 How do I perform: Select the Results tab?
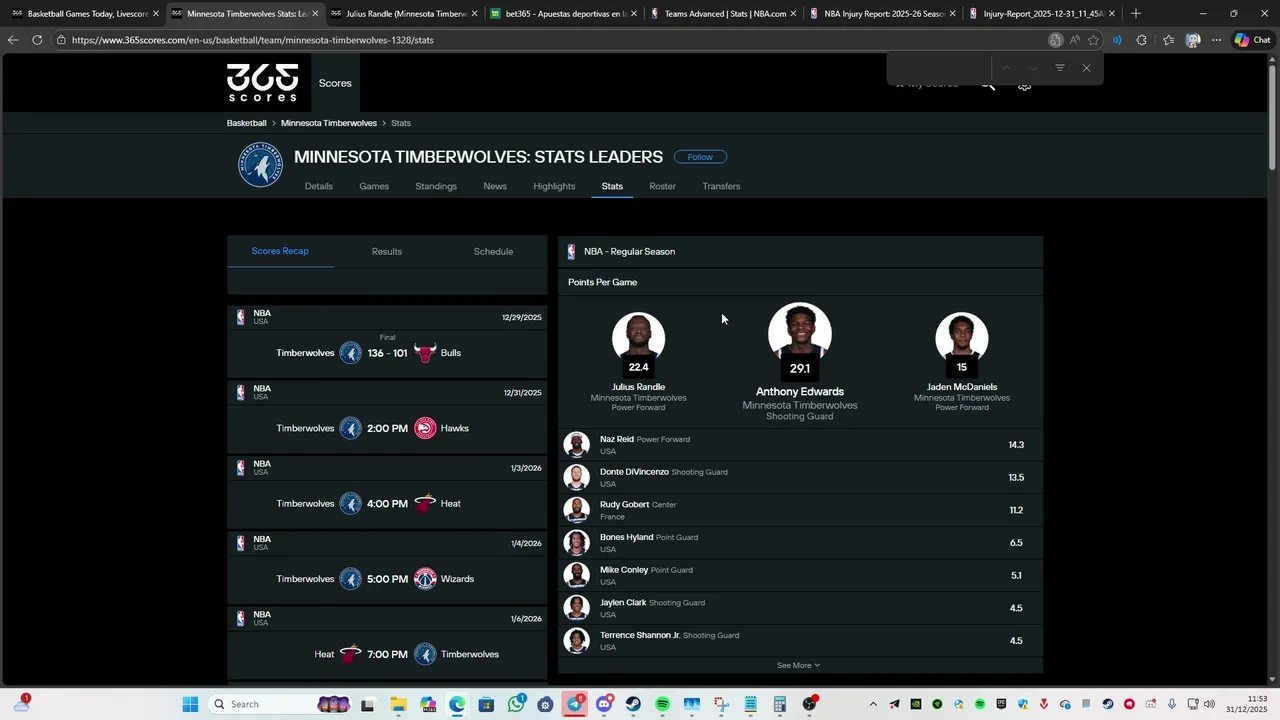(387, 251)
